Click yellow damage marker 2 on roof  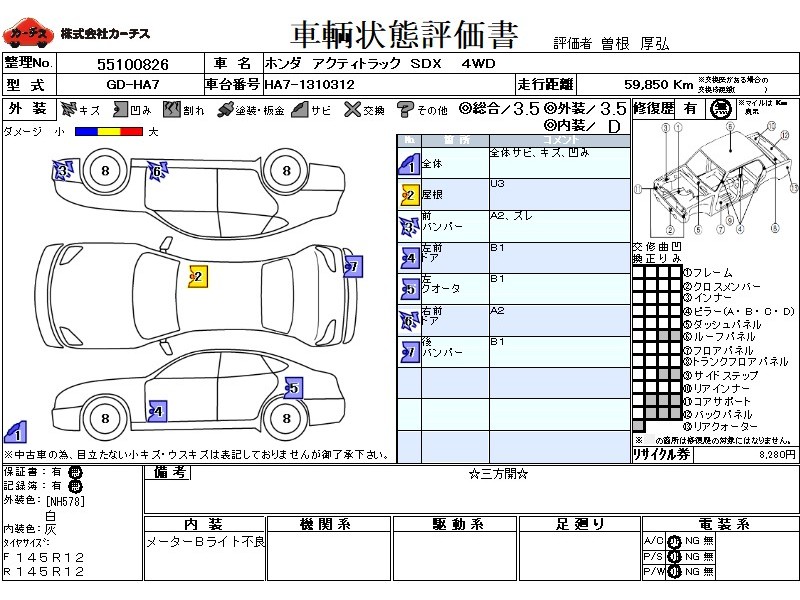[197, 277]
